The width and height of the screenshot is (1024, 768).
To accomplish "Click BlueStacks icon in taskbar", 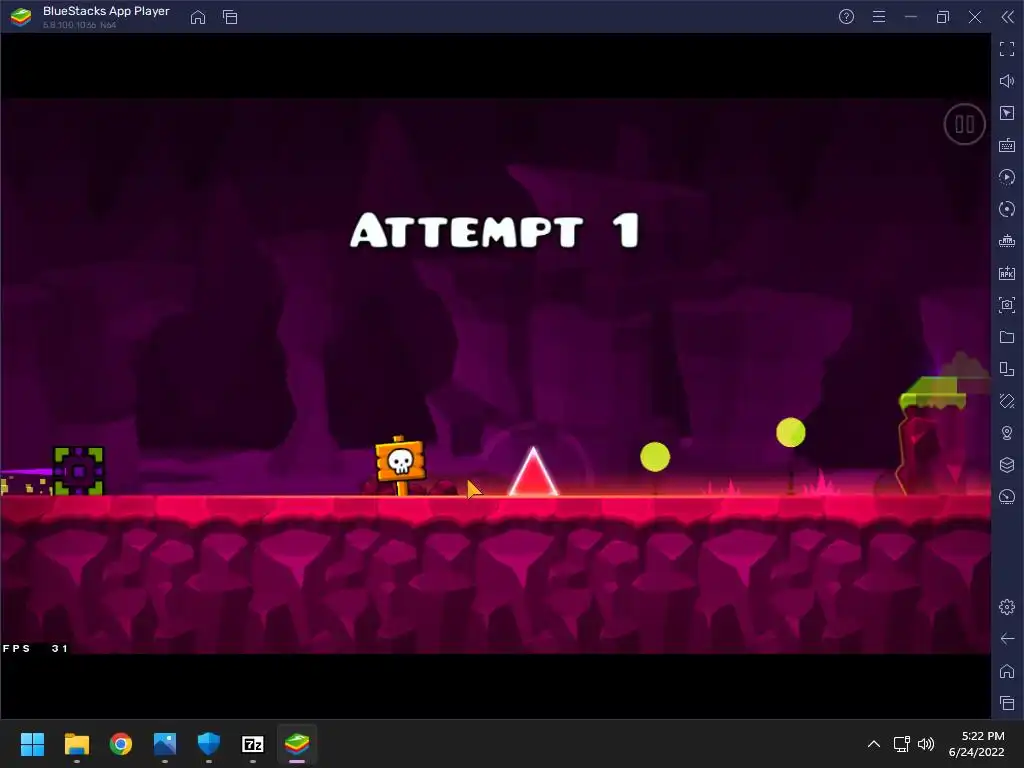I will [x=297, y=744].
